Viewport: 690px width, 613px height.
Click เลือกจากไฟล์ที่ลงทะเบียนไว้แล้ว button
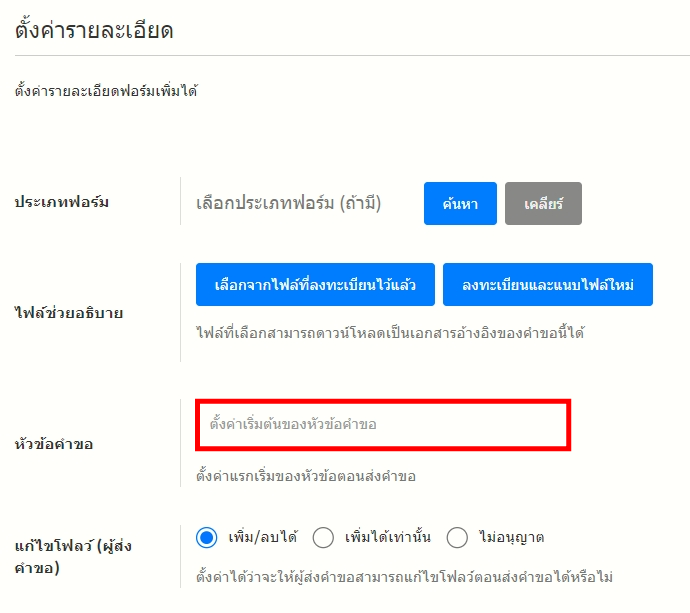(x=314, y=285)
